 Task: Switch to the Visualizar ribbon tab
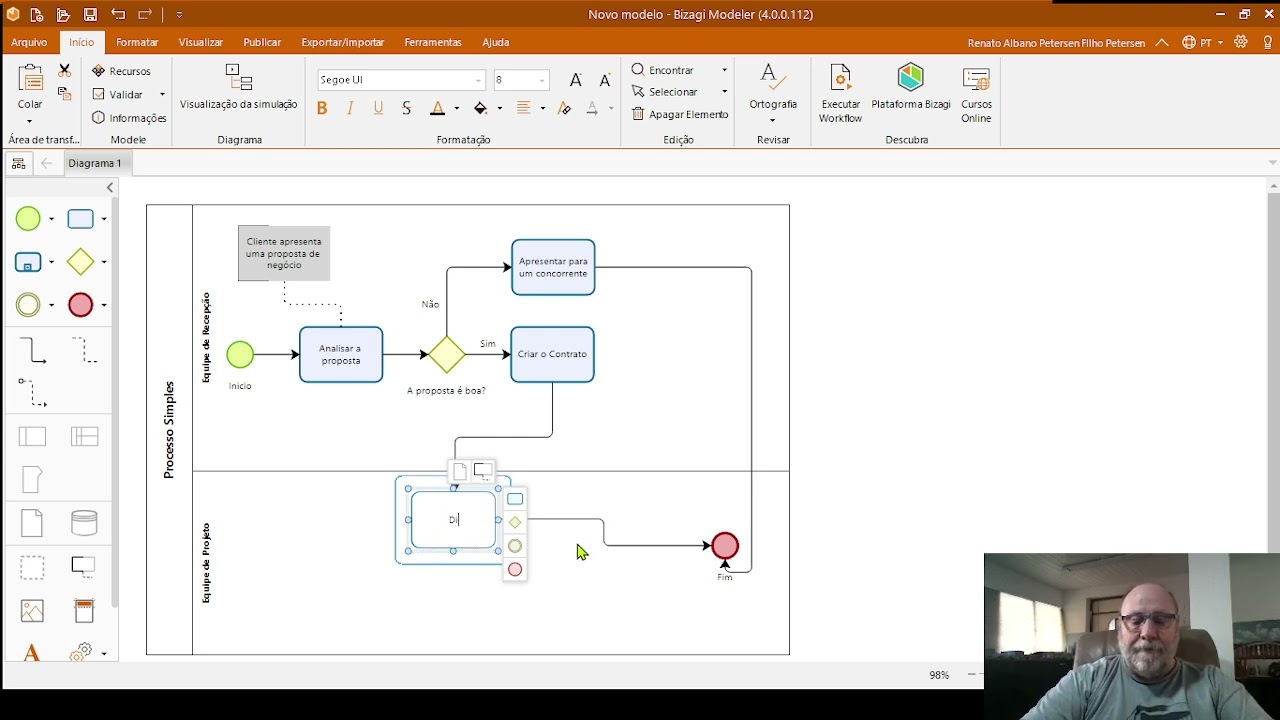[200, 42]
